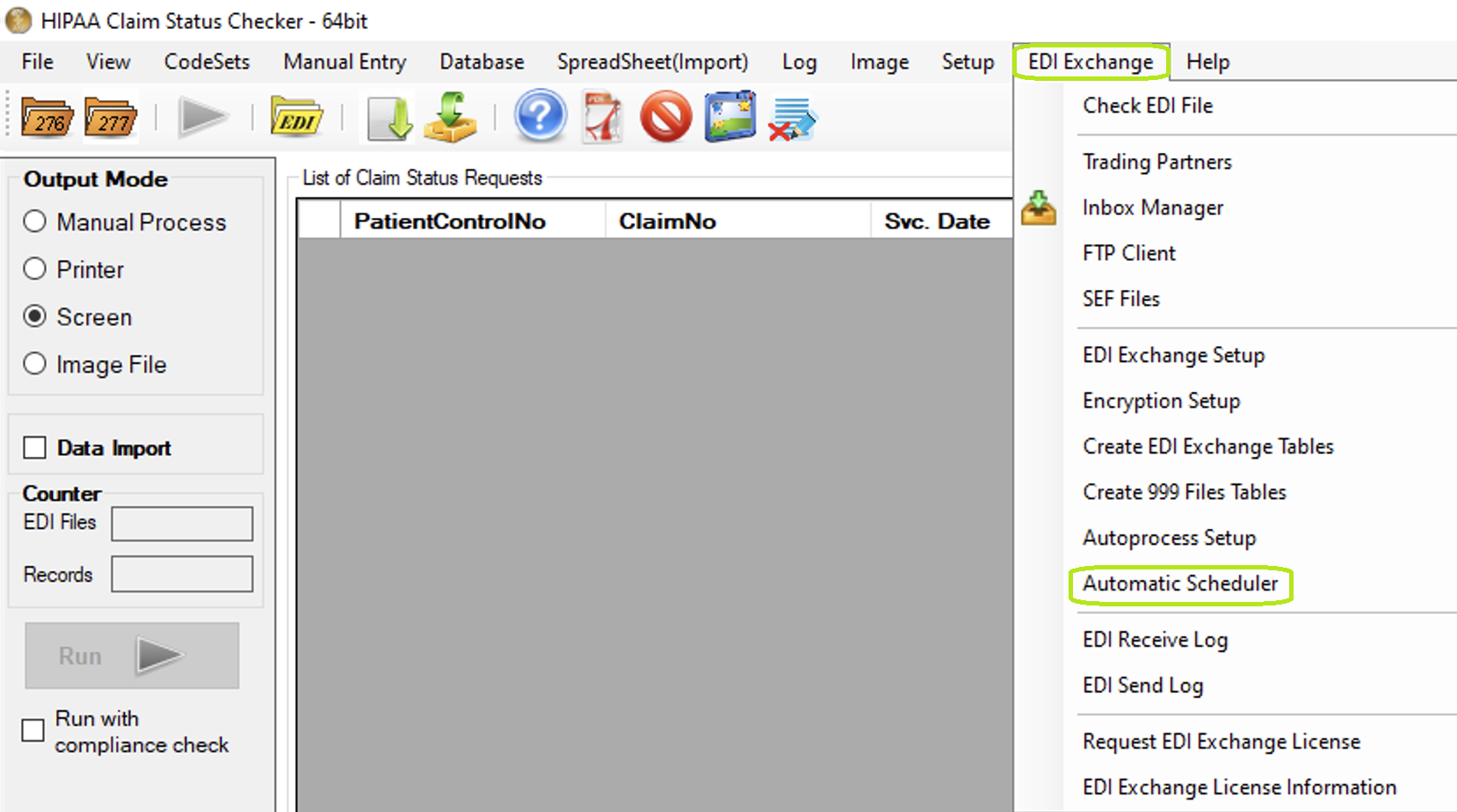
Task: Open the File menu
Action: (38, 62)
